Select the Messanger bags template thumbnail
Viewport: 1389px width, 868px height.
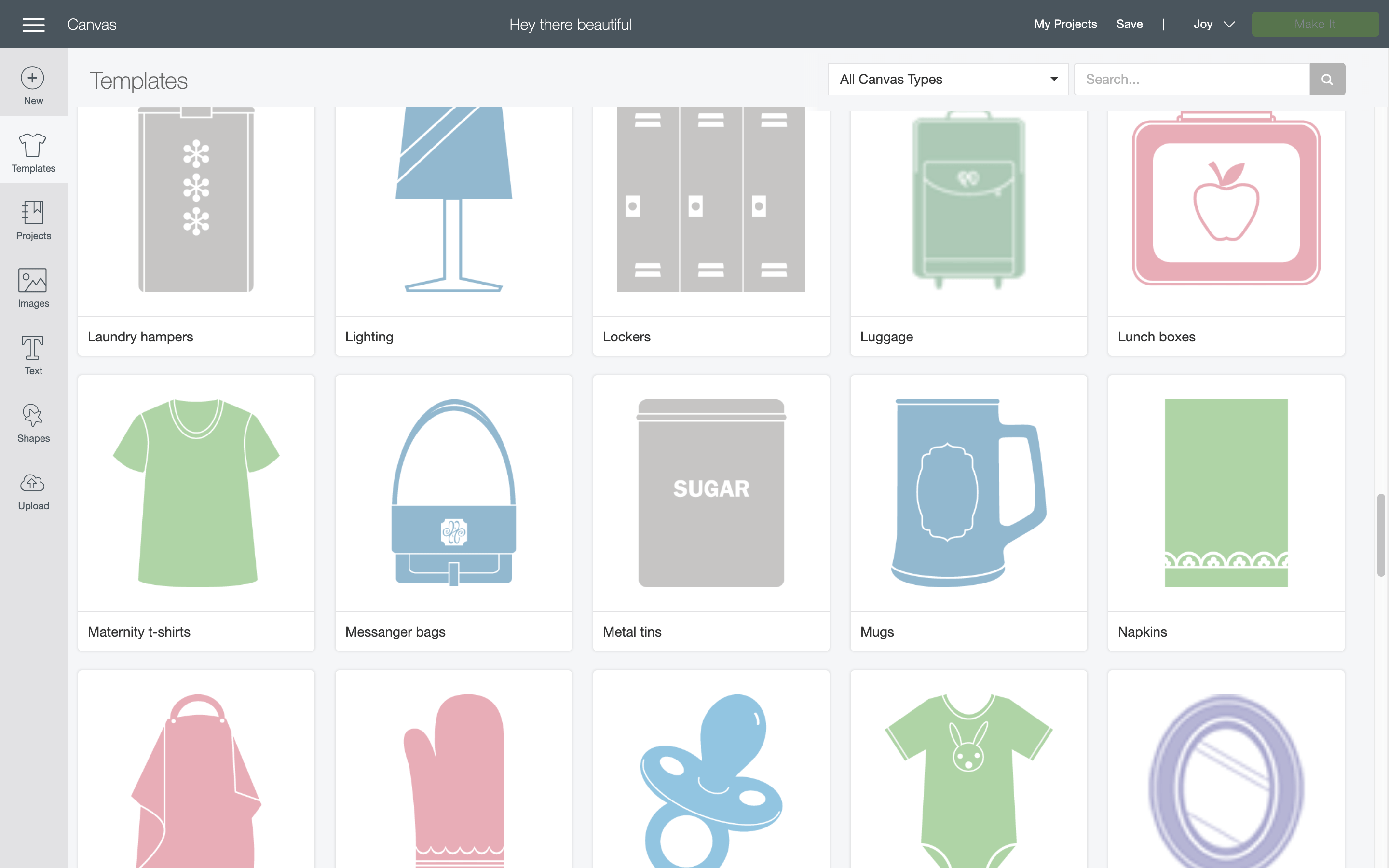[453, 493]
